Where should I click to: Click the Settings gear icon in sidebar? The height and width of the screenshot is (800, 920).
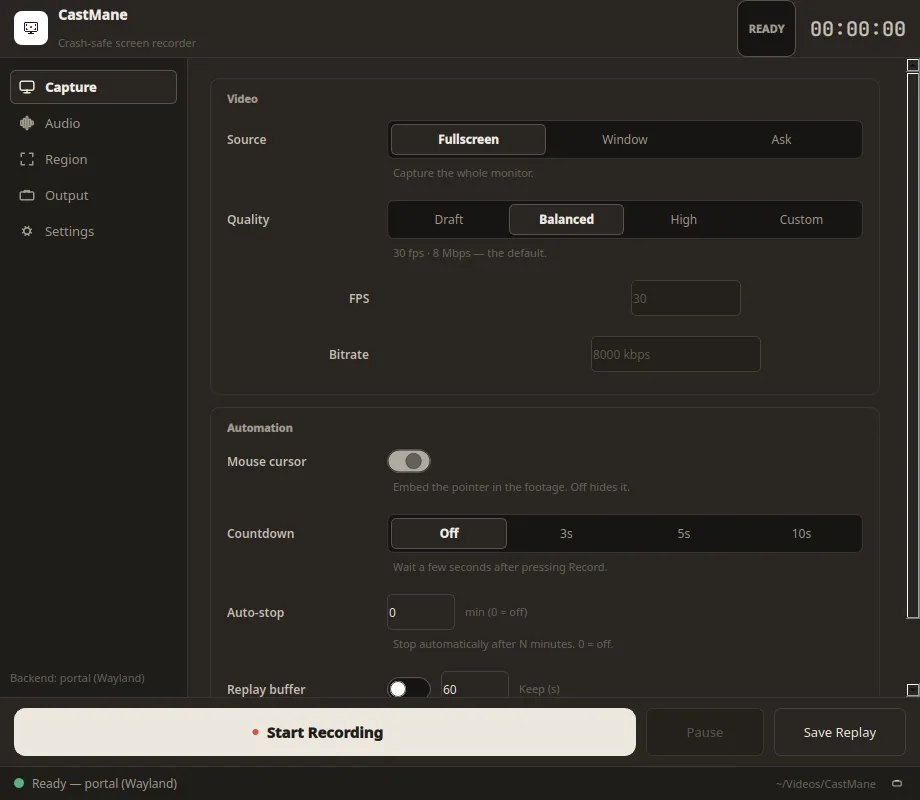tap(27, 231)
